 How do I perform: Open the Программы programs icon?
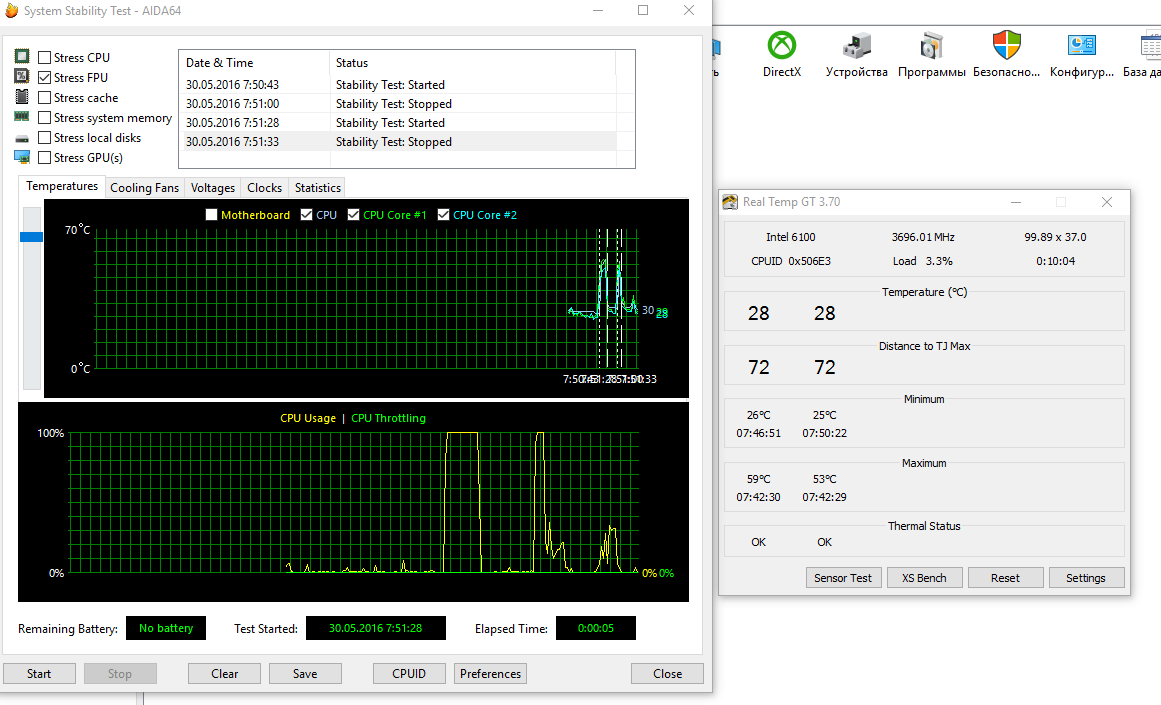click(x=931, y=45)
